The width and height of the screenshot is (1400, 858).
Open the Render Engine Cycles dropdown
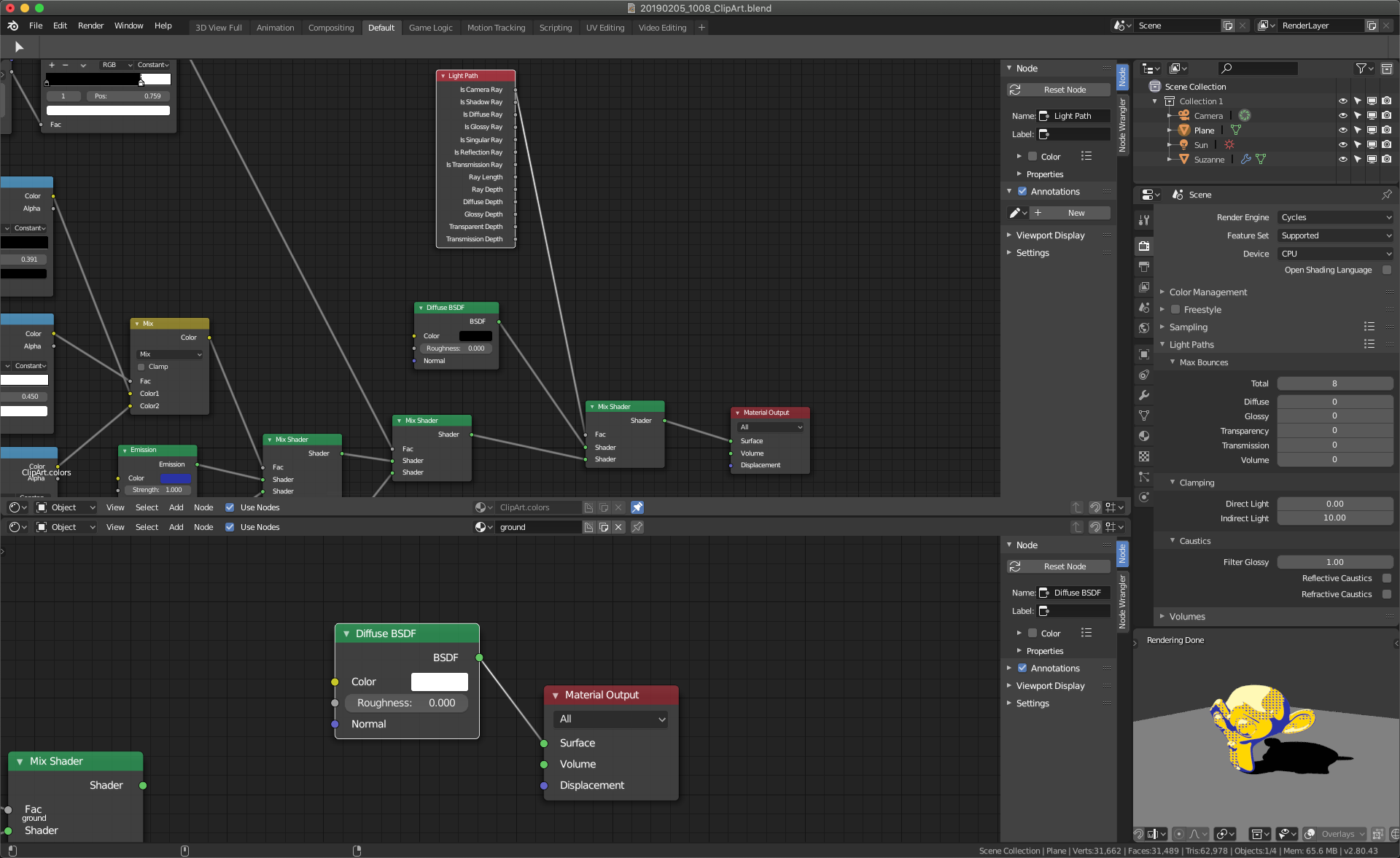(x=1335, y=217)
